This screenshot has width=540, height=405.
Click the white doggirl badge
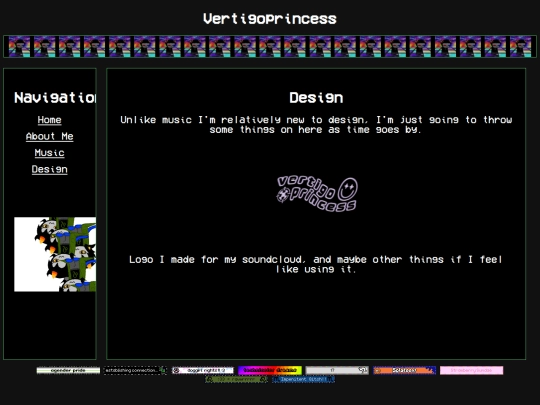pyautogui.click(x=202, y=371)
